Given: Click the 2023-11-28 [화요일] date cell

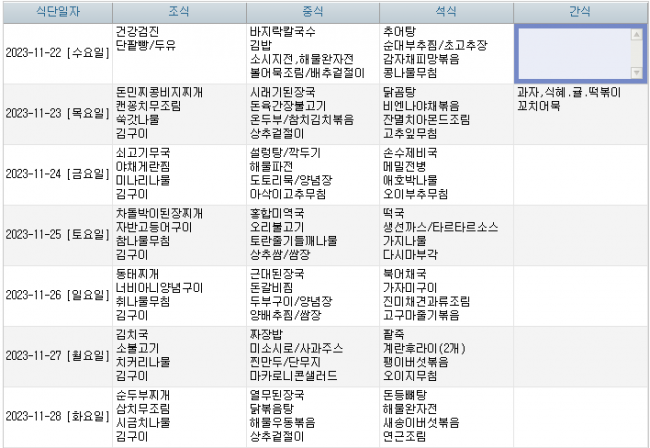Looking at the screenshot, I should pos(56,415).
